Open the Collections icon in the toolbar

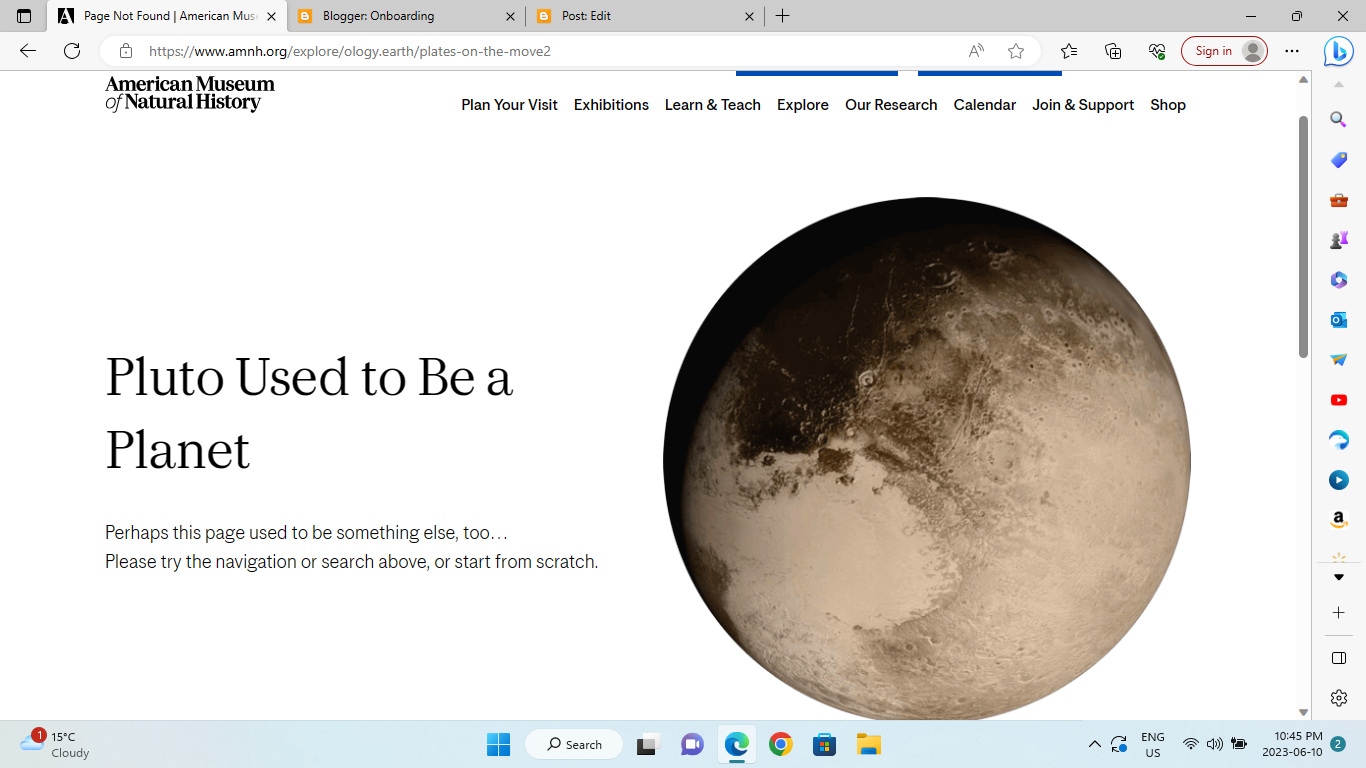[1113, 51]
